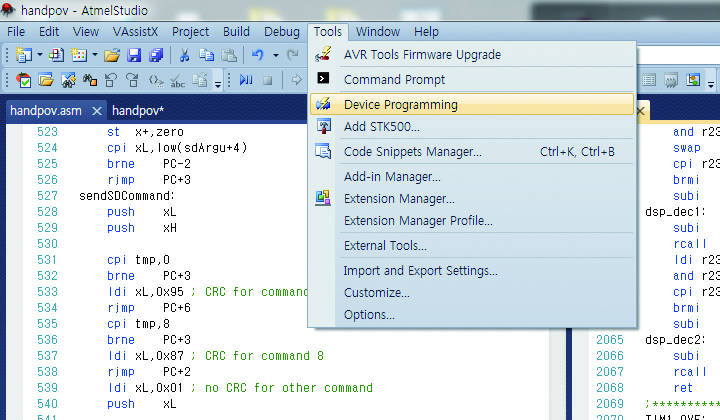Click the binoculars find icon in second toolbar
Screen dimensions: 720x420
tap(90, 81)
